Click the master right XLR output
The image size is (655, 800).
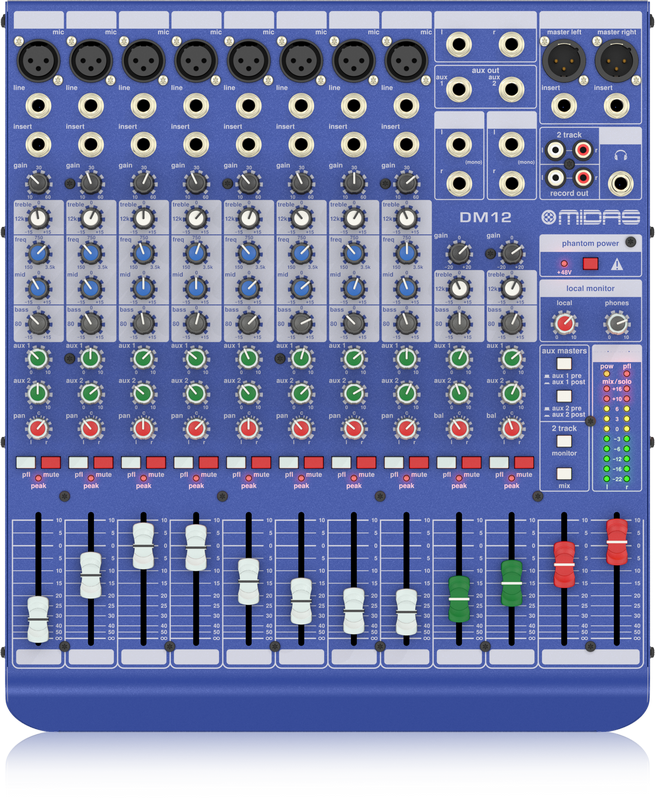pos(616,61)
